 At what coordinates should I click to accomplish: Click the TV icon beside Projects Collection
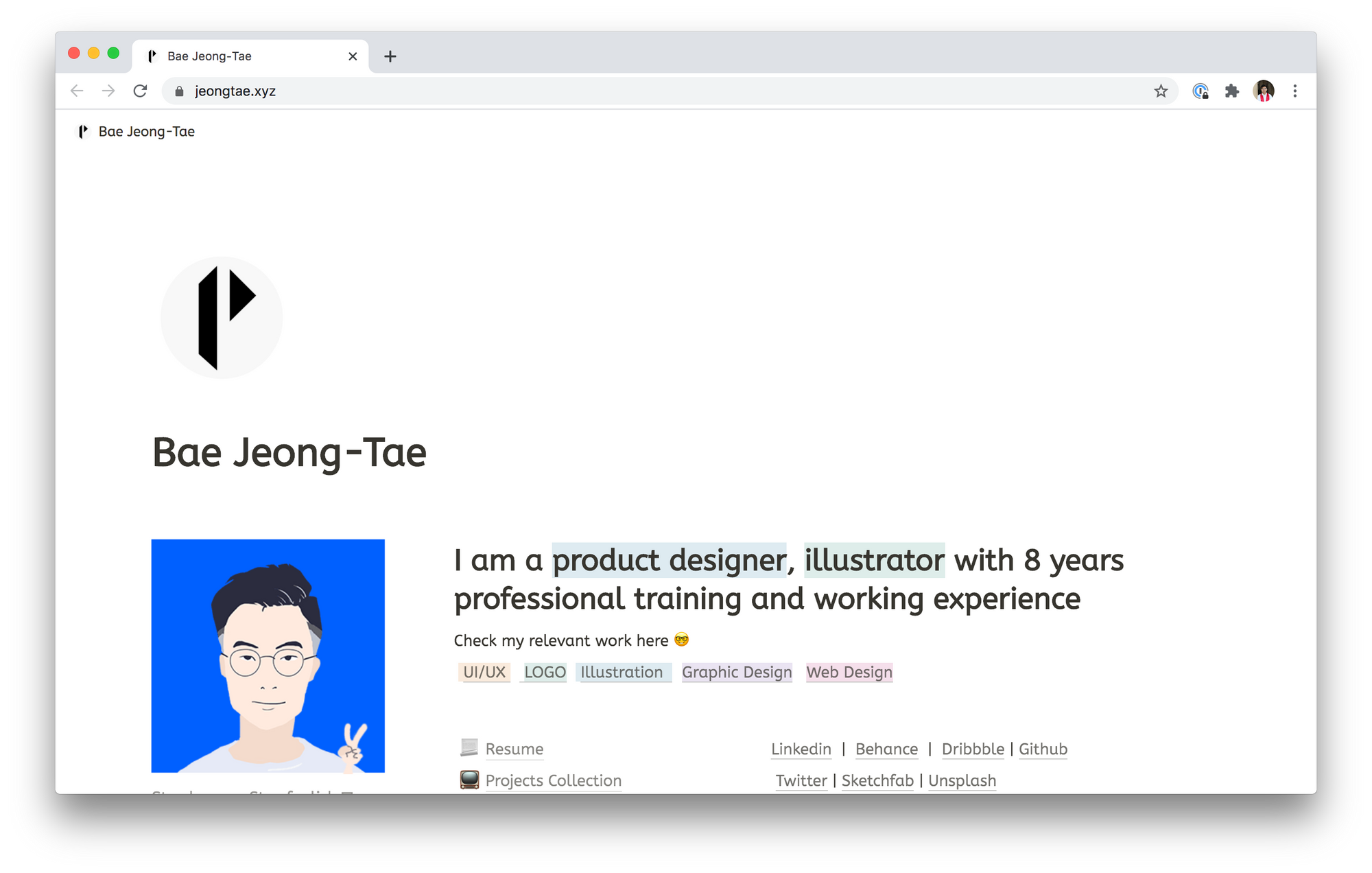tap(469, 780)
